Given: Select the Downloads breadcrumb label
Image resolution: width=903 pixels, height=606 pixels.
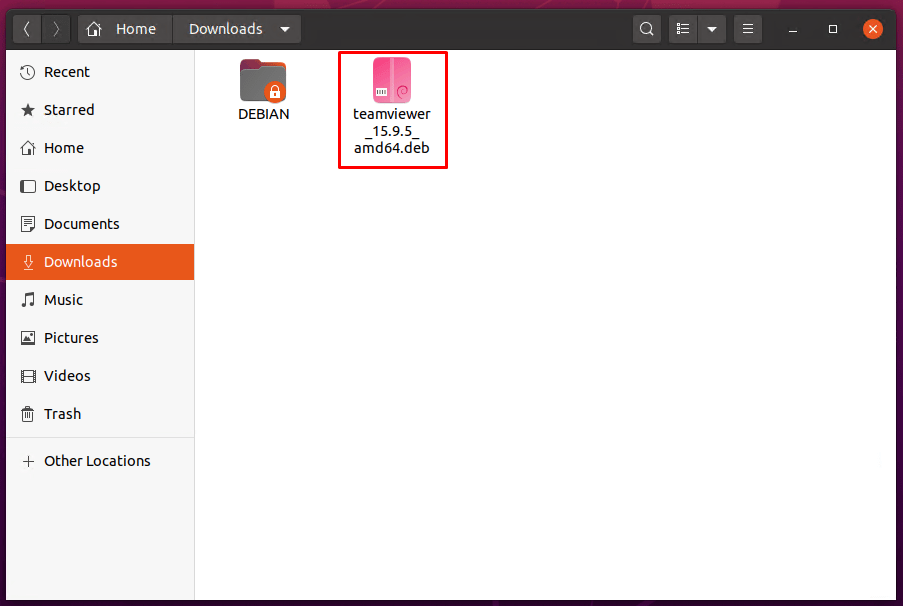Looking at the screenshot, I should (226, 29).
